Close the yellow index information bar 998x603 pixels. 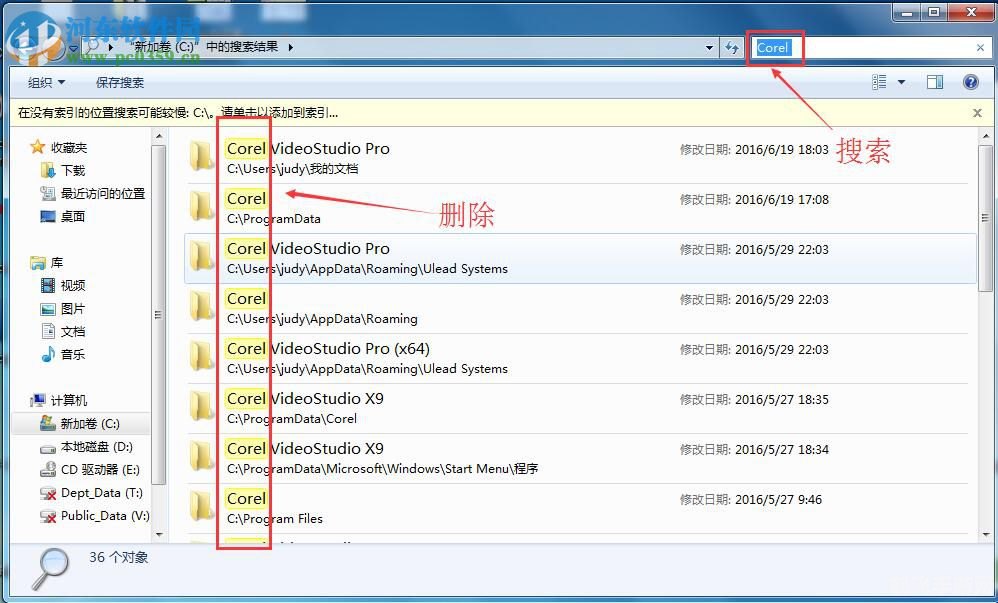pos(977,113)
